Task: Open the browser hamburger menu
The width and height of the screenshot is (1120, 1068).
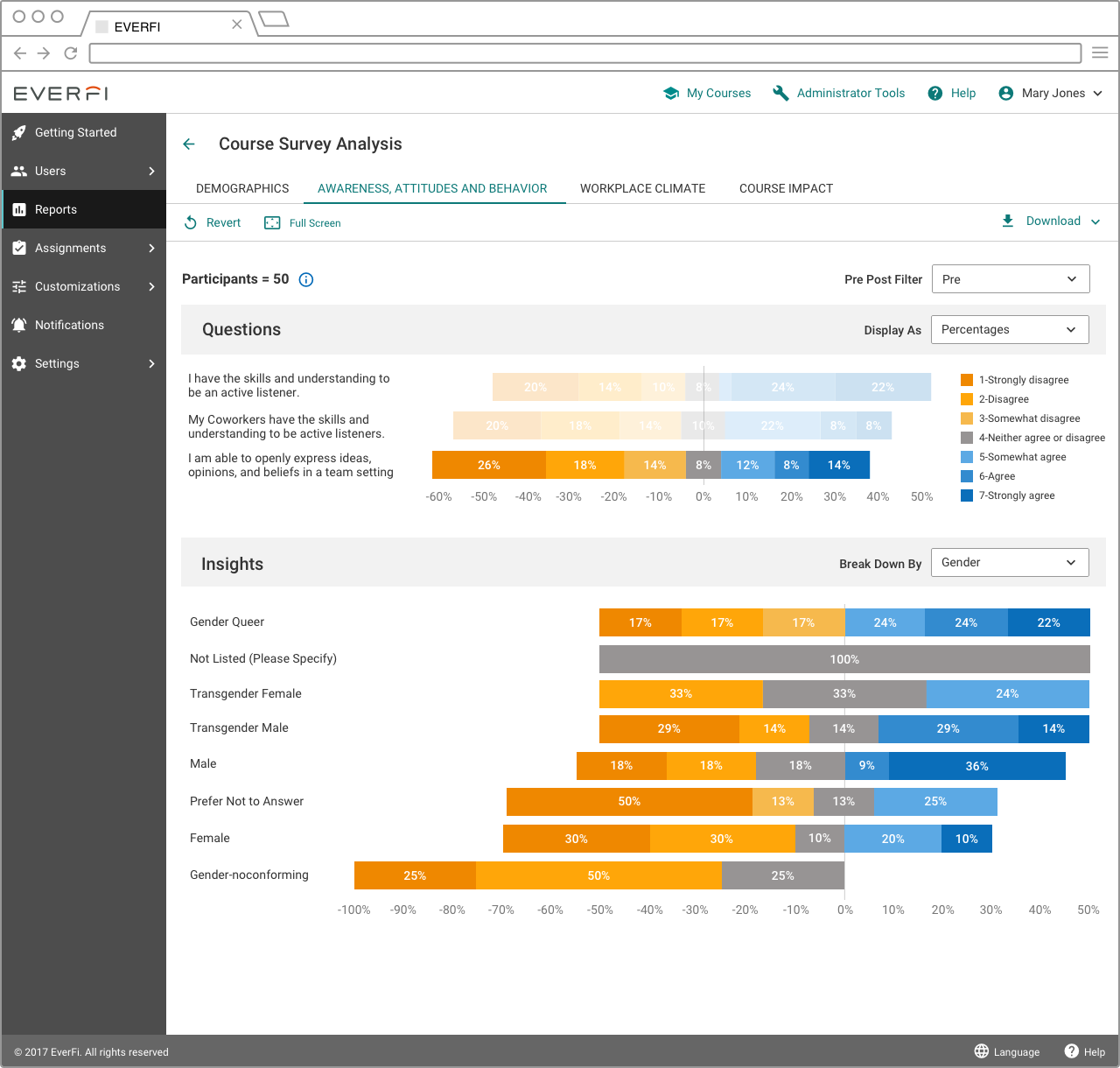Action: coord(1100,53)
